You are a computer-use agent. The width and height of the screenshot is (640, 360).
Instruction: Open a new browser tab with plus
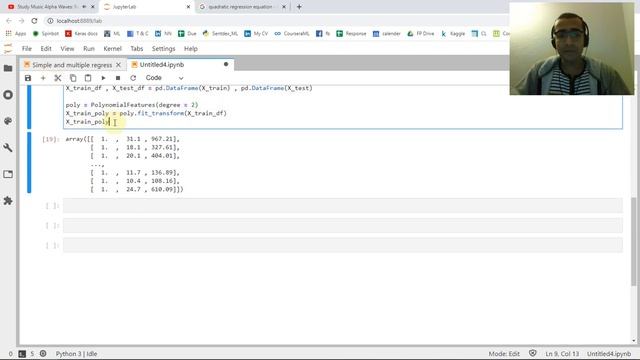[299, 7]
